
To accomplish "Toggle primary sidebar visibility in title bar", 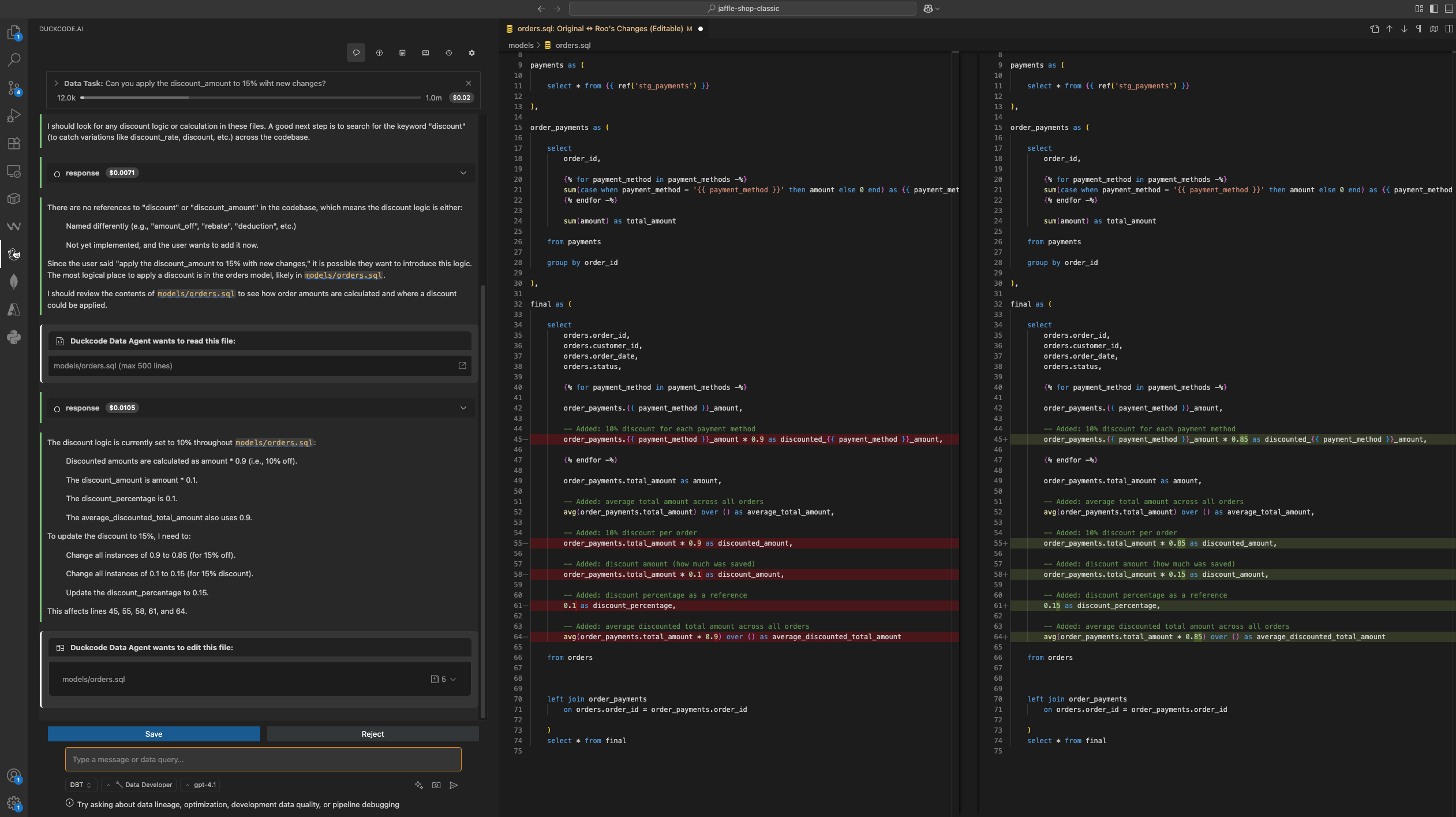I will tap(1434, 9).
